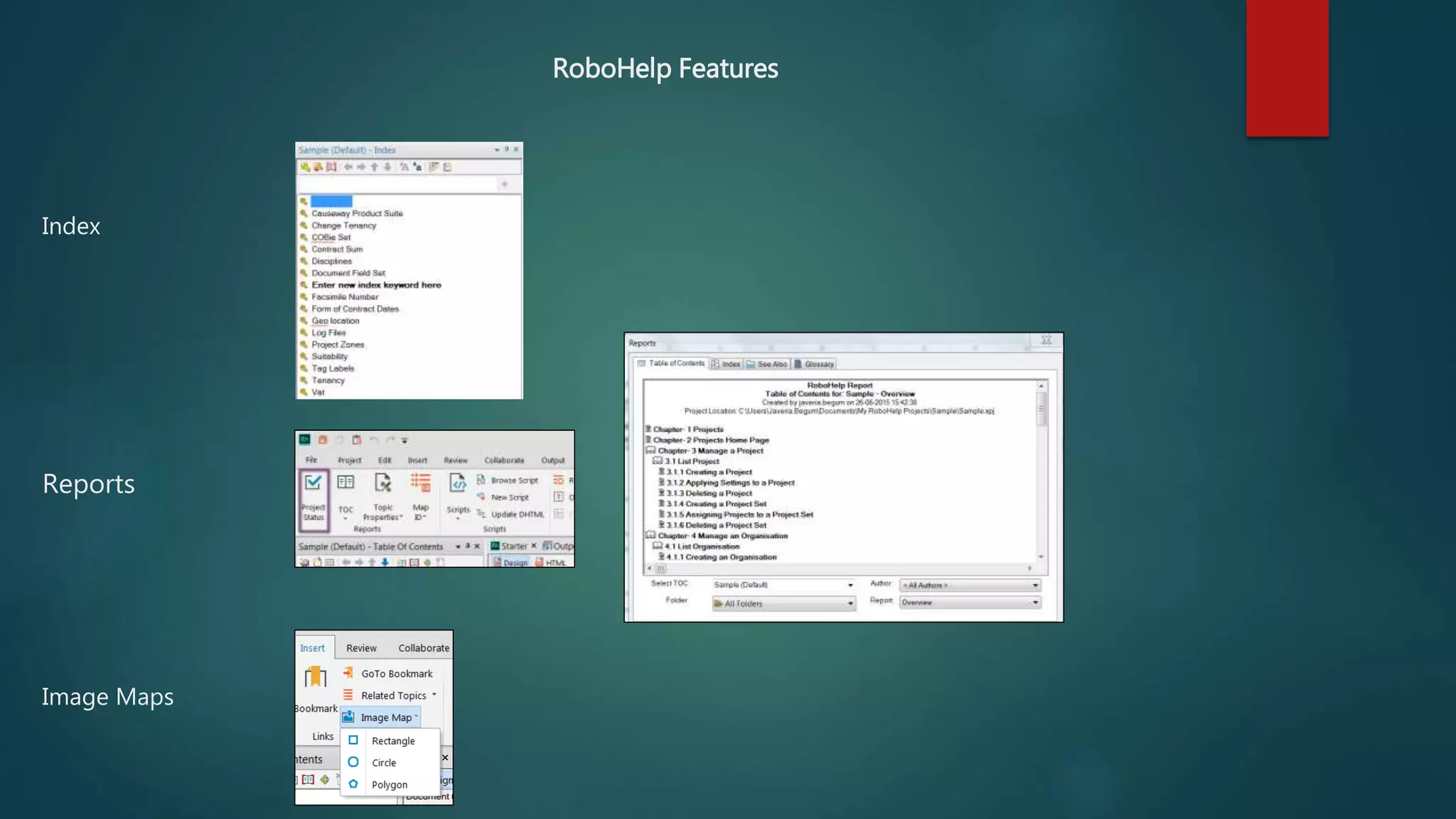Click the Reports dialog vertical scrollbar thumb
This screenshot has height=819, width=1456.
tap(1042, 409)
